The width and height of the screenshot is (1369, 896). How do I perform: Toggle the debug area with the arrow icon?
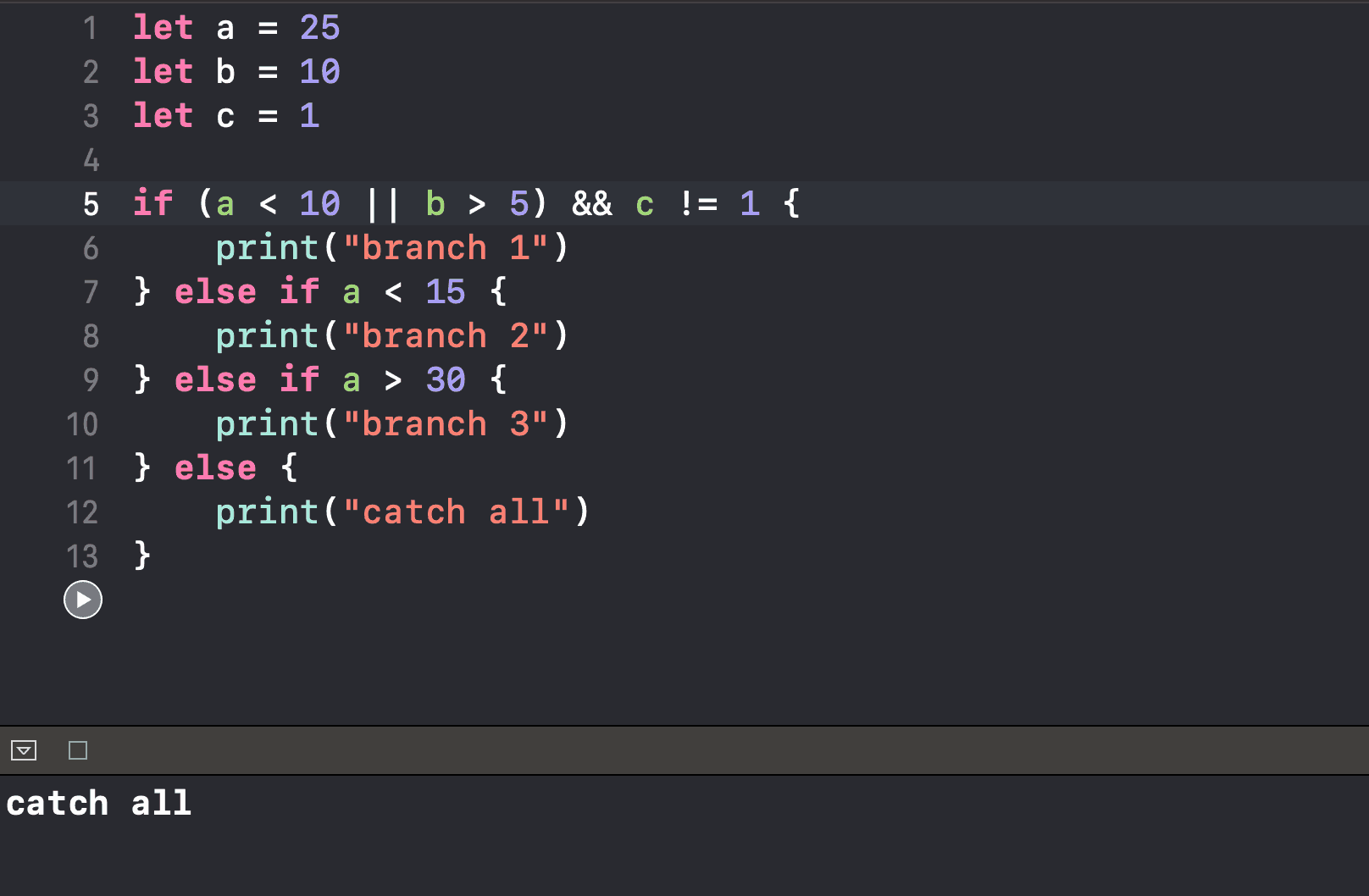coord(24,750)
